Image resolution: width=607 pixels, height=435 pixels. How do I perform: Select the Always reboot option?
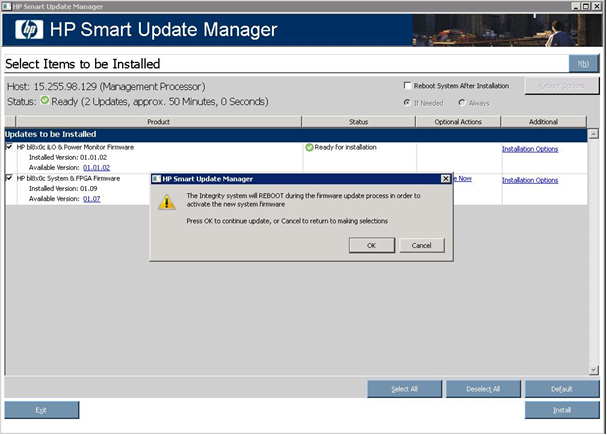[462, 102]
